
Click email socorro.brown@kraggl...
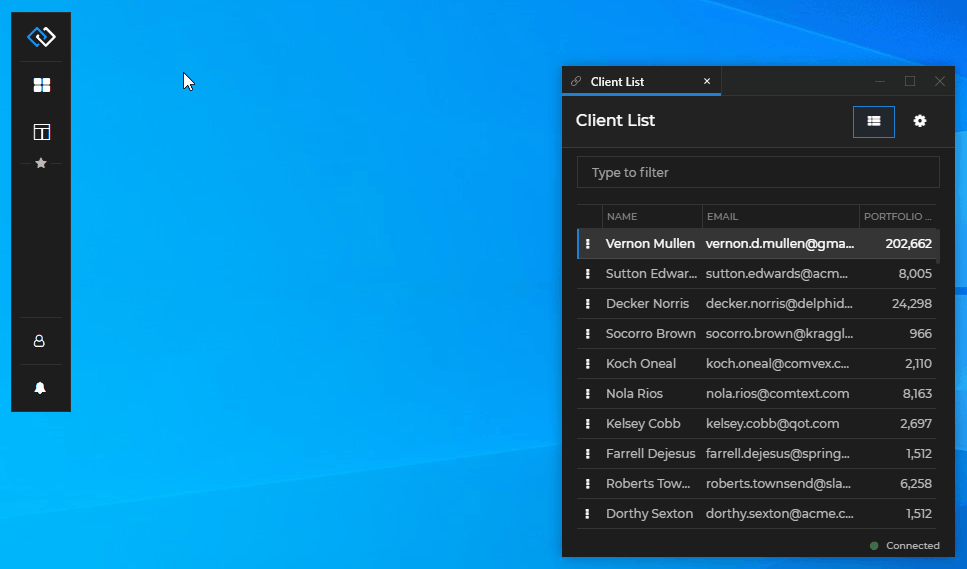(x=780, y=334)
